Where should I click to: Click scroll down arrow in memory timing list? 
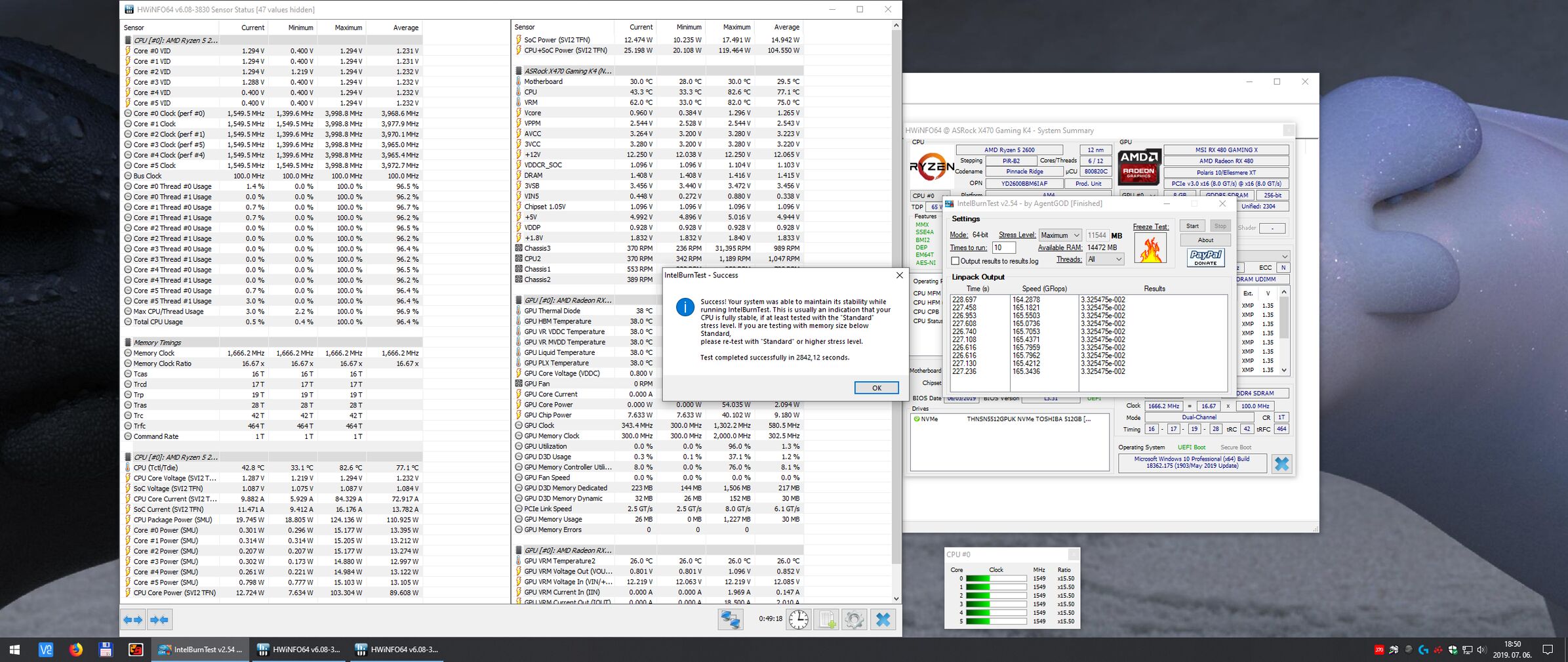(1284, 370)
